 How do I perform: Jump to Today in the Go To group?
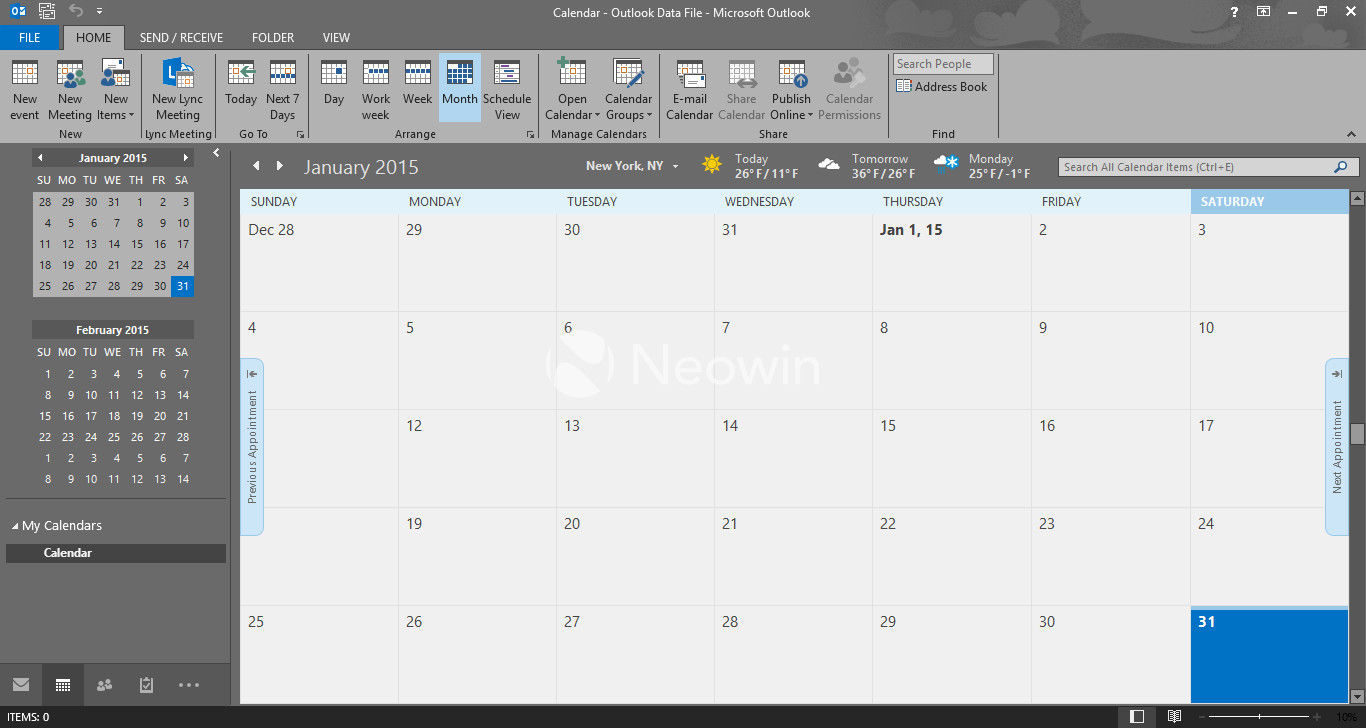tap(241, 89)
